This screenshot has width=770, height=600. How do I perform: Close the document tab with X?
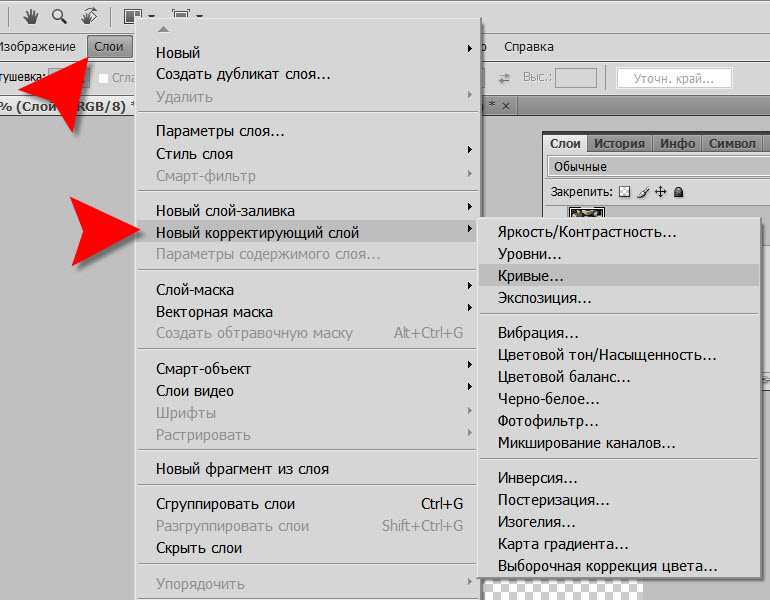[x=506, y=106]
